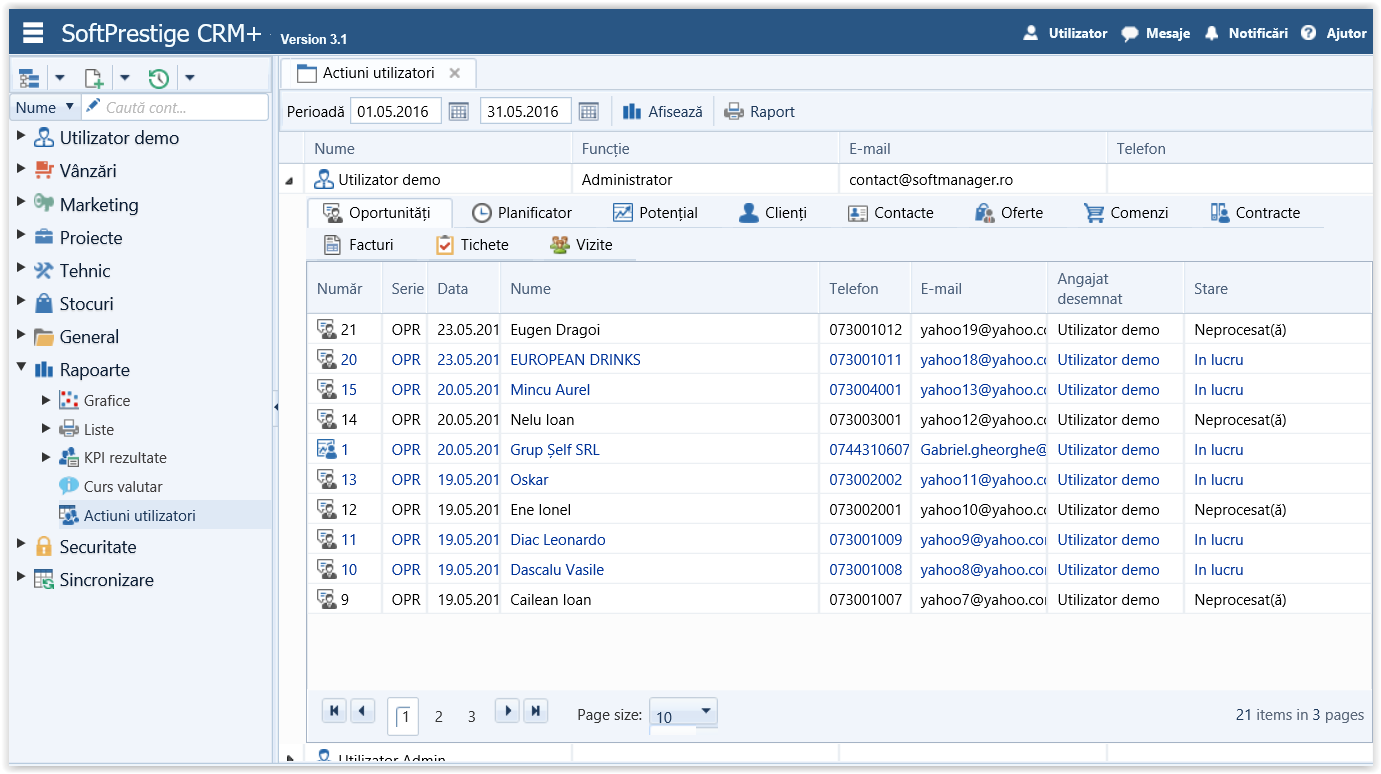Viewport: 1381px width, 774px height.
Task: Open dropdown arrow next to new document icon
Action: tap(125, 77)
